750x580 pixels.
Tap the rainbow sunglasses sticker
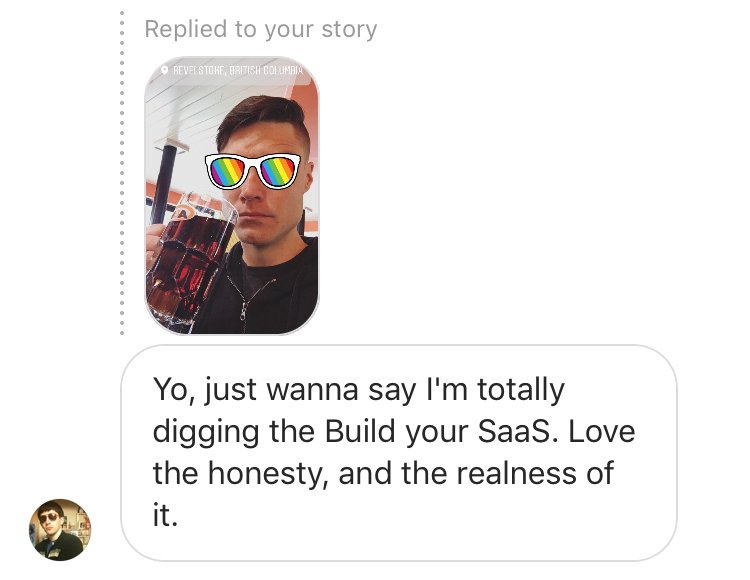253,172
